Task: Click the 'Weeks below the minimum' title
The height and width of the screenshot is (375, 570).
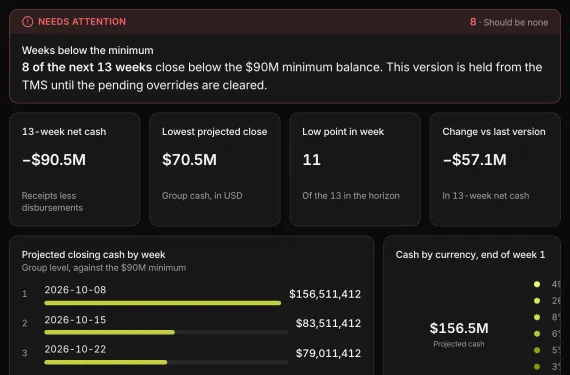Action: [88, 50]
